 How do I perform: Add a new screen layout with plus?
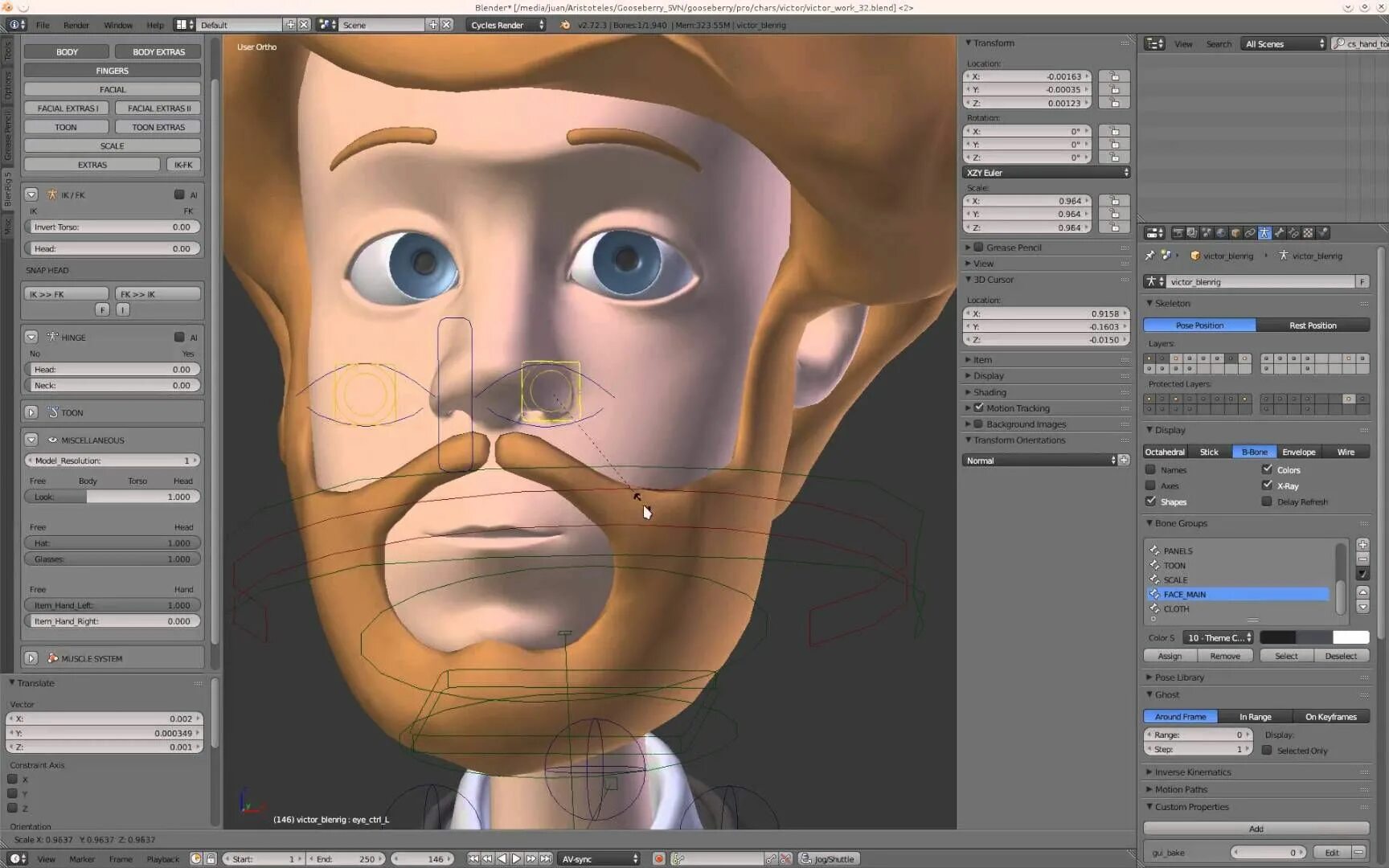[x=291, y=25]
